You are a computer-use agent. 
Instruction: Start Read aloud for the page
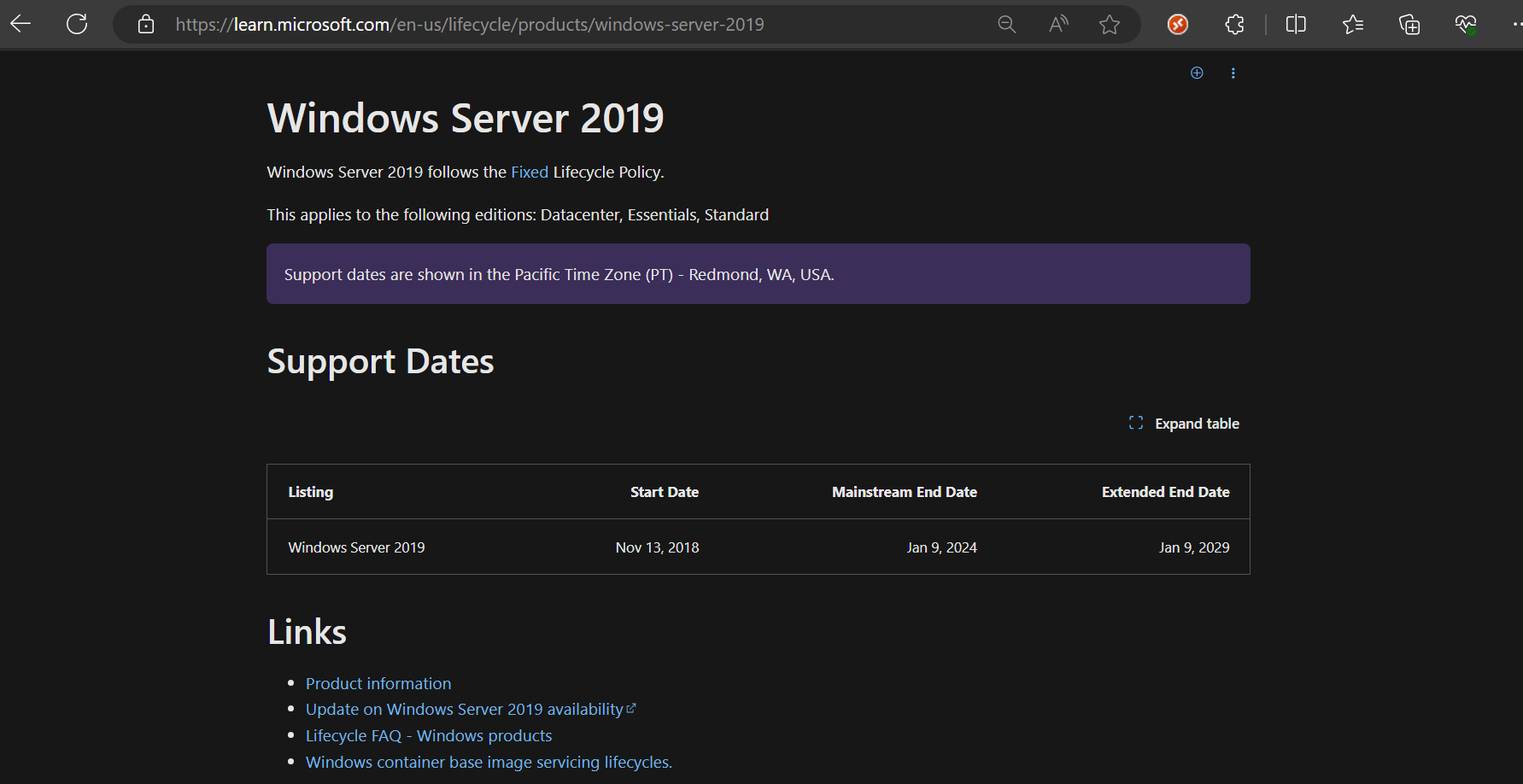(1057, 24)
